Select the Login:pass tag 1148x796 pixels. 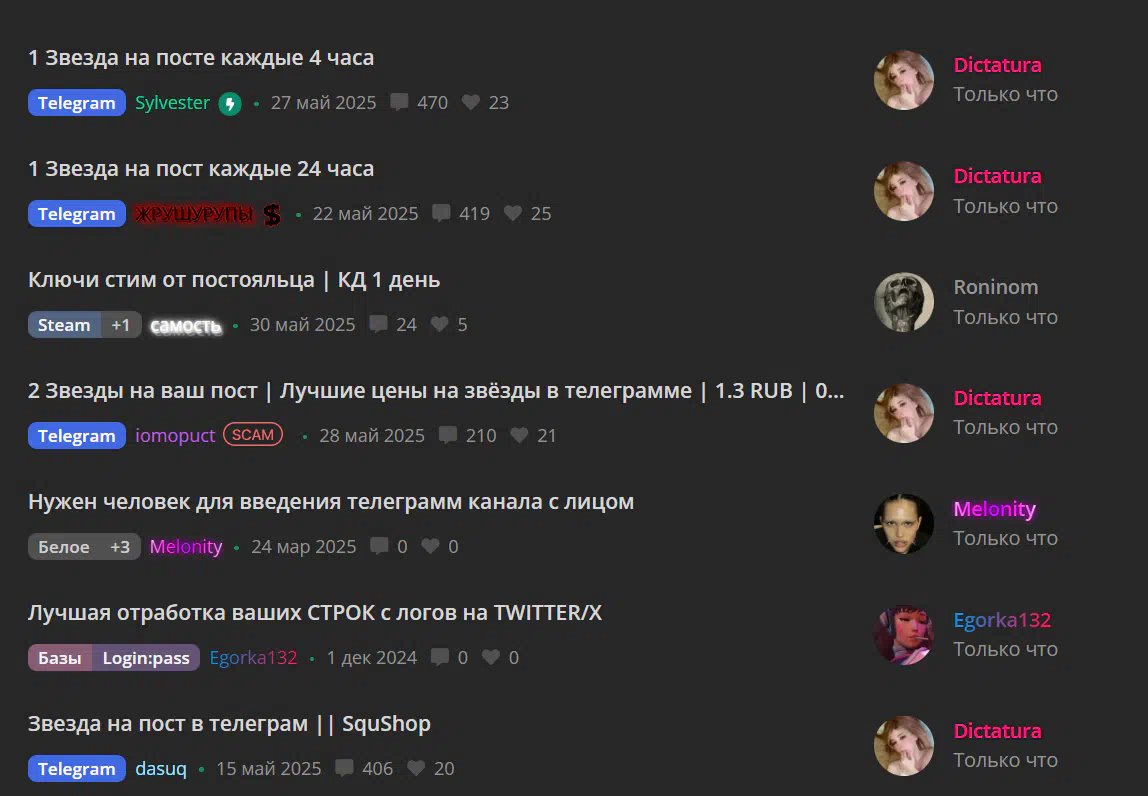tap(146, 658)
